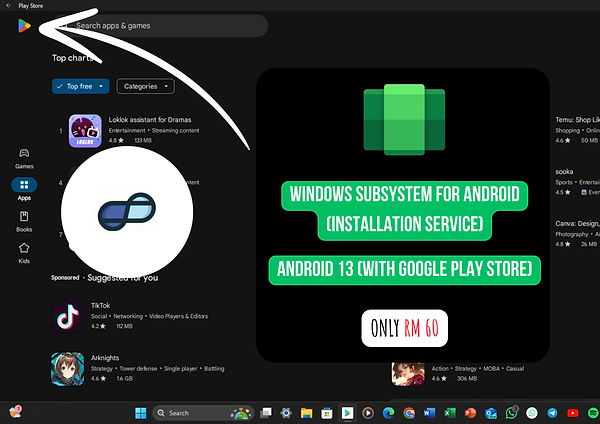Launch Google Chrome from the taskbar
Image resolution: width=600 pixels, height=424 pixels.
click(x=409, y=413)
